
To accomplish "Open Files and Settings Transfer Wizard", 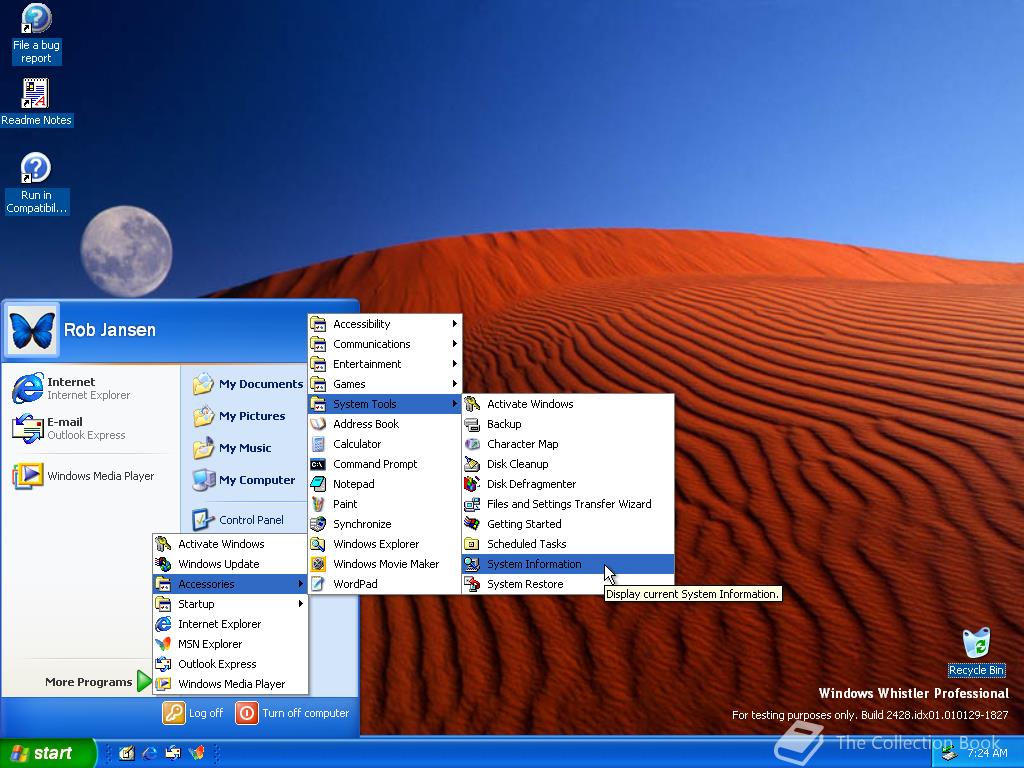I will pyautogui.click(x=568, y=504).
